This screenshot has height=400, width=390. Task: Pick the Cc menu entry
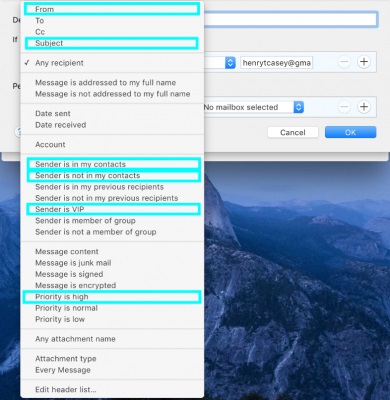(112, 32)
